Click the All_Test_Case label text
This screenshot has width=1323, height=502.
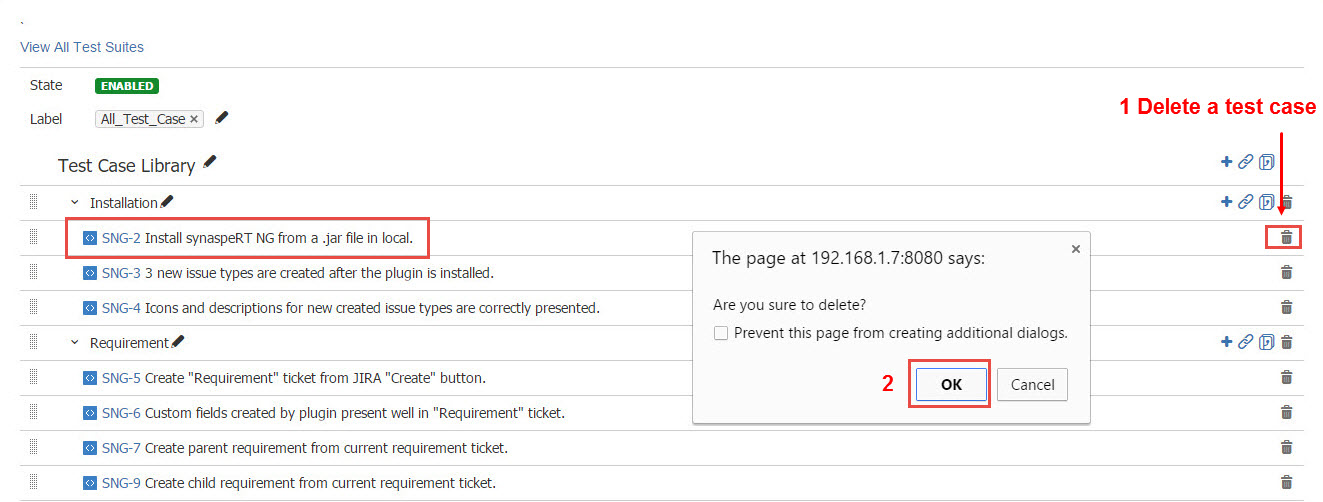[x=143, y=119]
